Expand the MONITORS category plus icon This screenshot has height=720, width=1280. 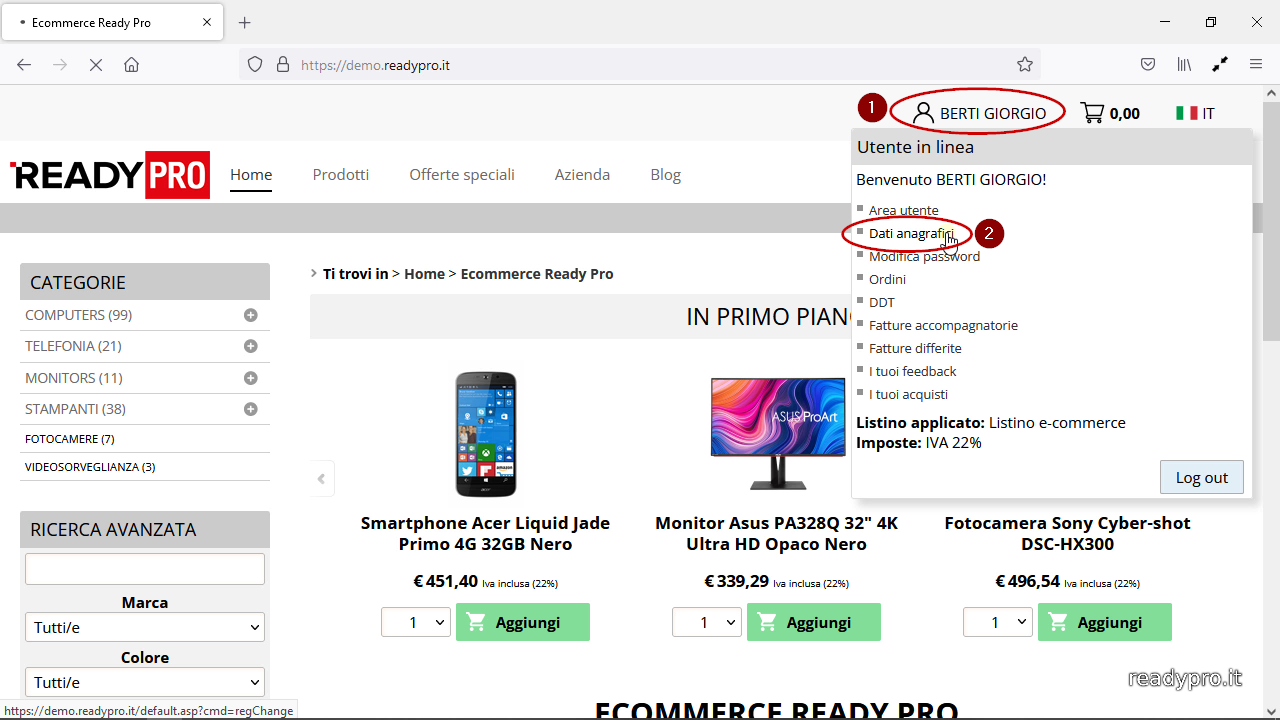251,378
